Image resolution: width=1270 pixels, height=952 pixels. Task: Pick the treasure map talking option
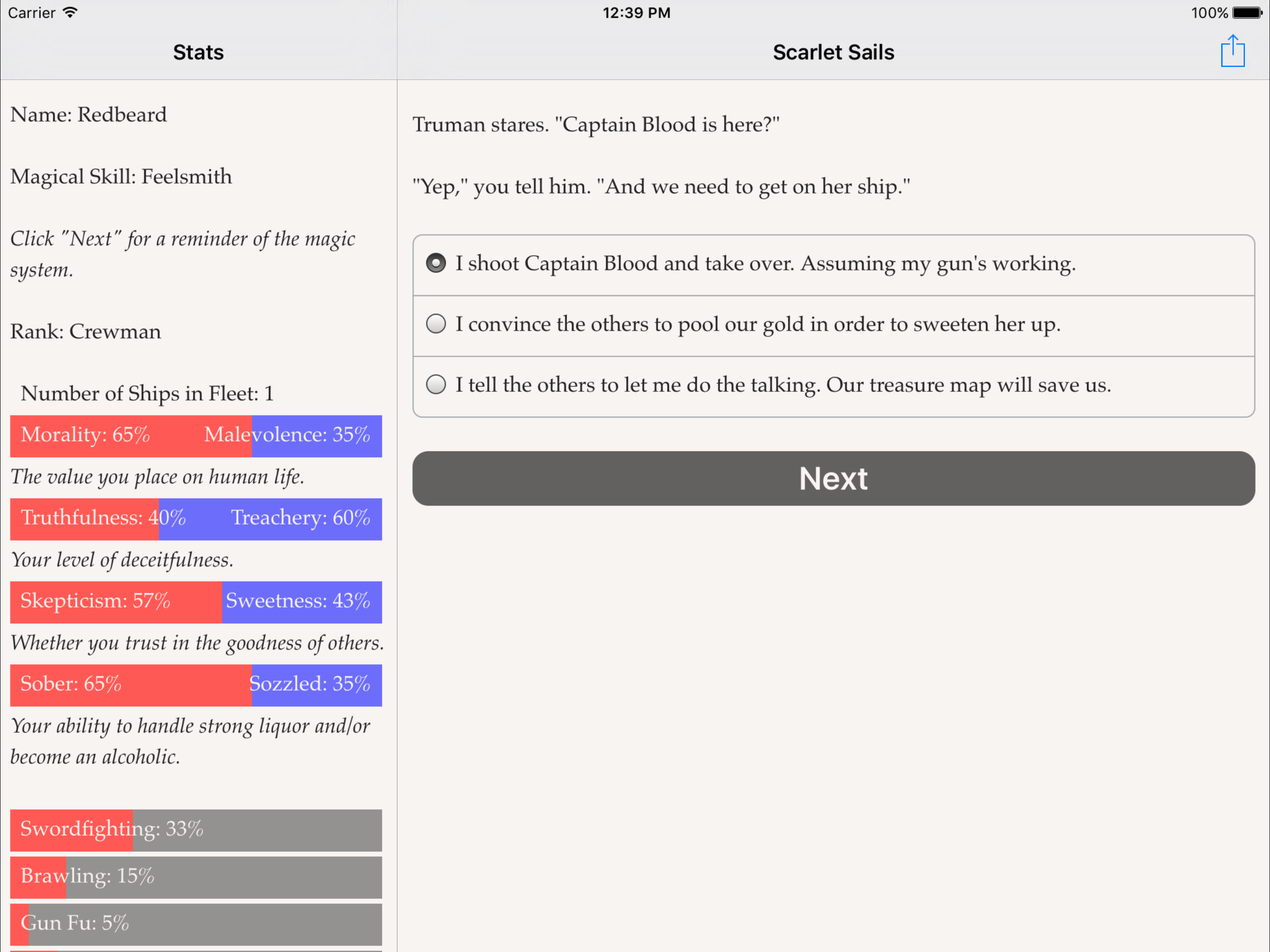coord(436,385)
